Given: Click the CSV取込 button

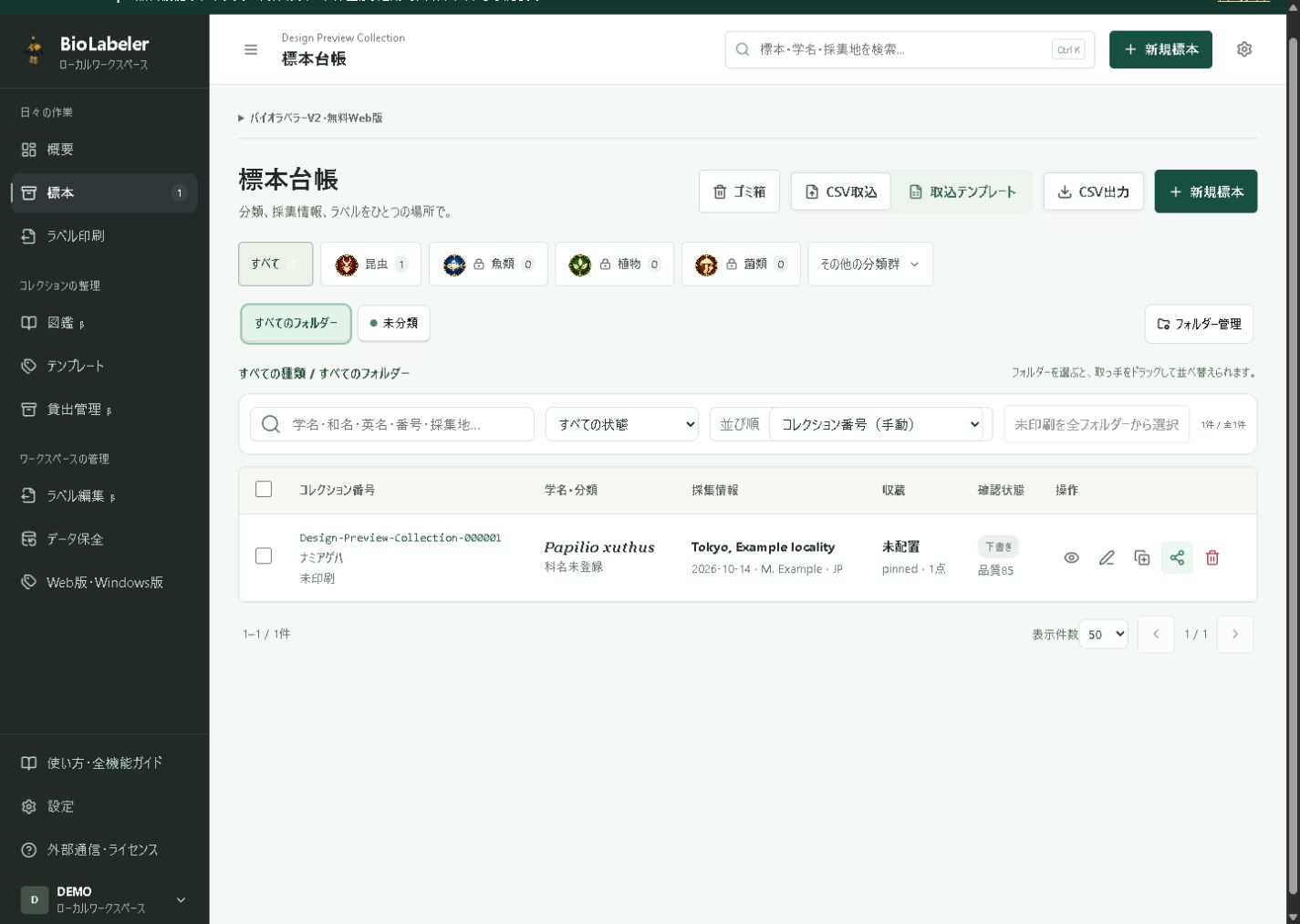Looking at the screenshot, I should click(x=840, y=192).
